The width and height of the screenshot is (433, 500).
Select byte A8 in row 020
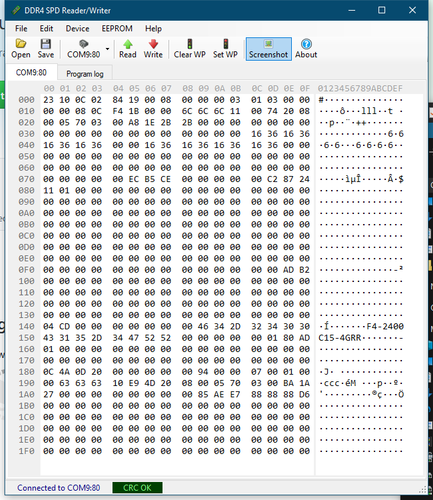coord(134,122)
